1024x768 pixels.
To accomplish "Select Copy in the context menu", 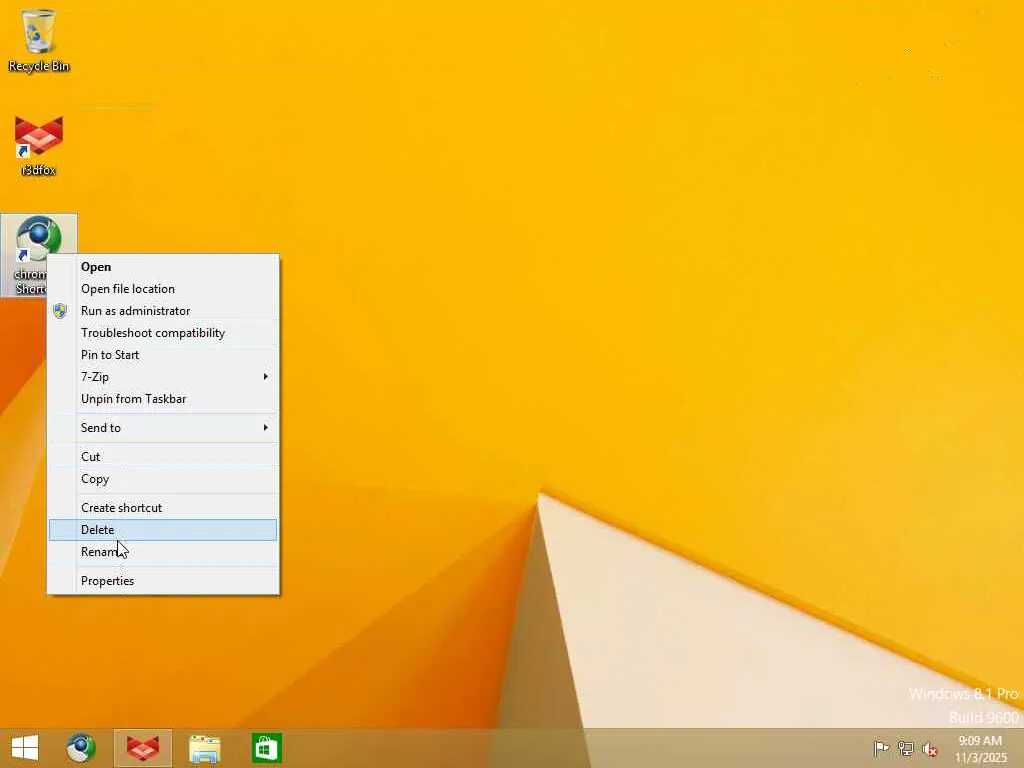I will 163,479.
